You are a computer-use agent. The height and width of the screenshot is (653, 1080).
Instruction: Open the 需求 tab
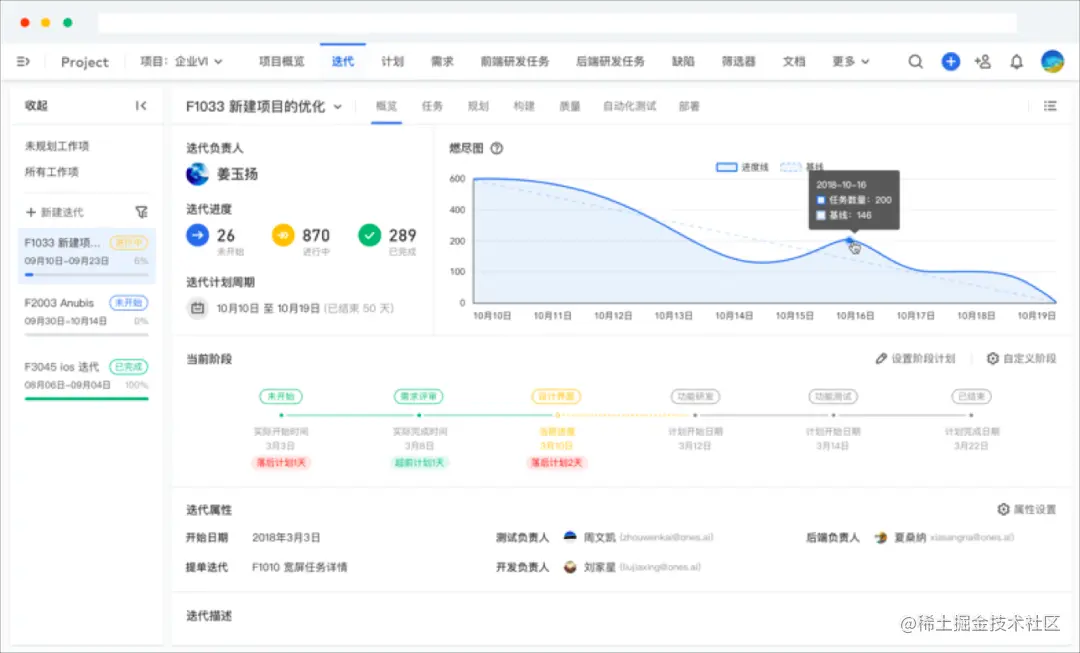pos(442,61)
